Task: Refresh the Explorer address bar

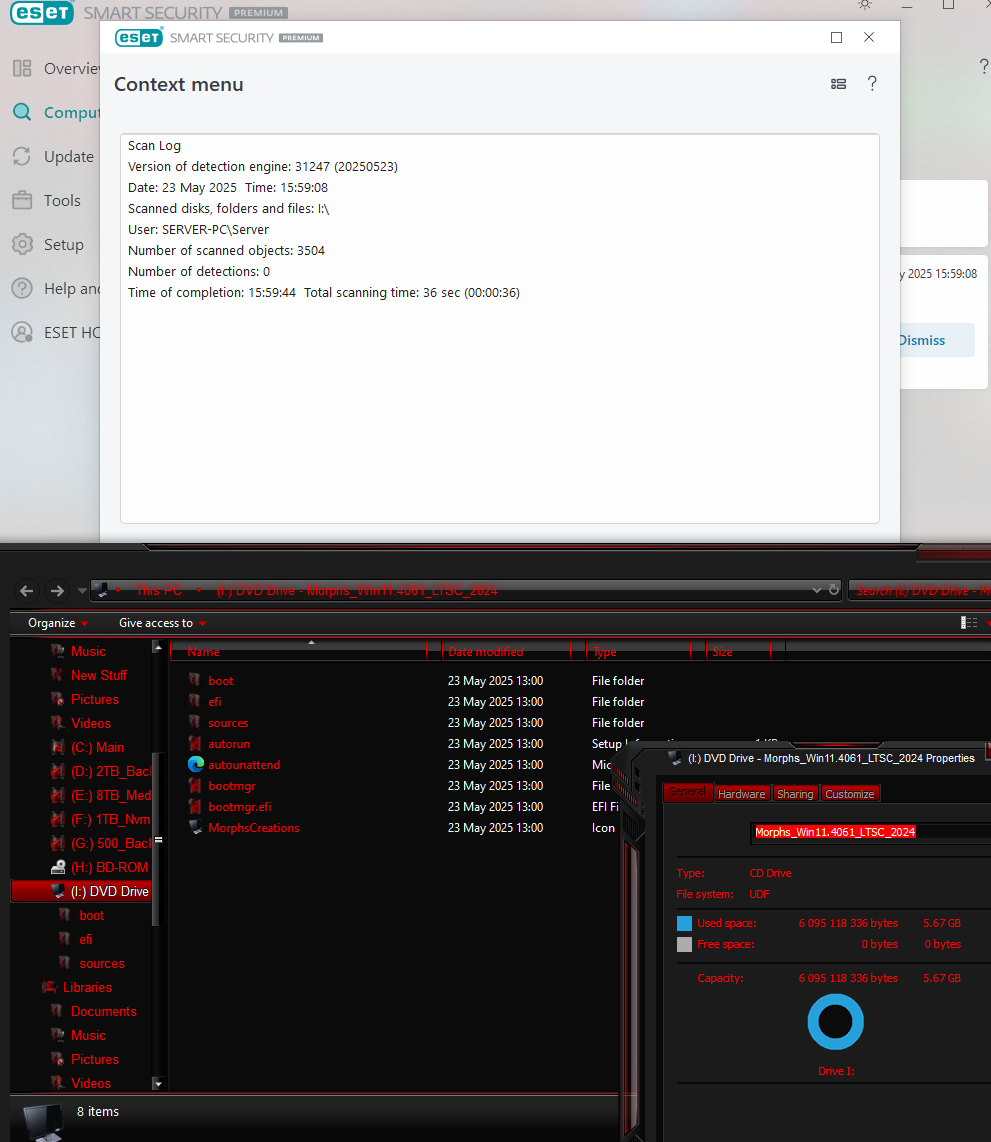Action: coord(834,590)
